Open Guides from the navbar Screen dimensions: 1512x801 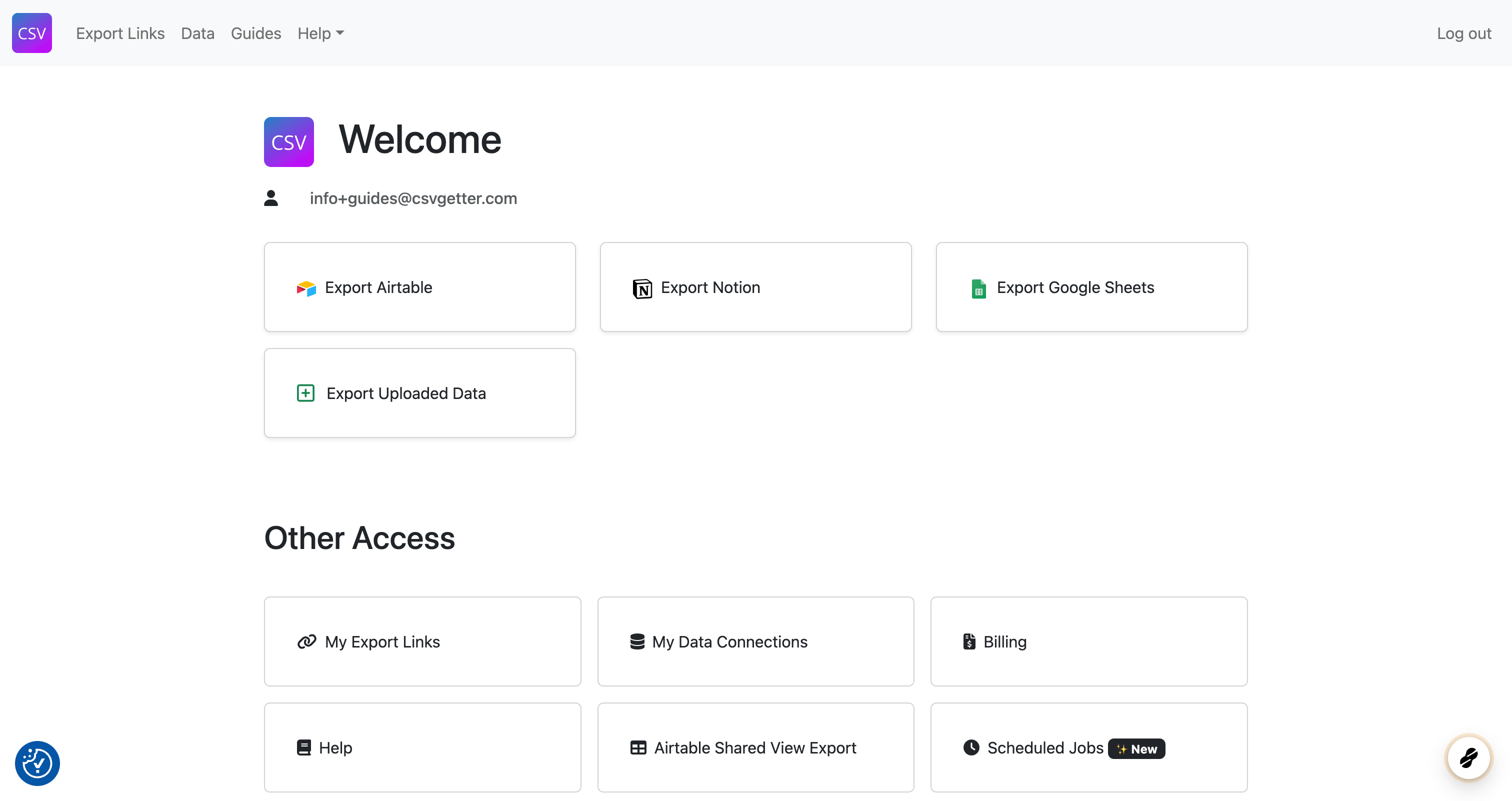click(x=256, y=33)
